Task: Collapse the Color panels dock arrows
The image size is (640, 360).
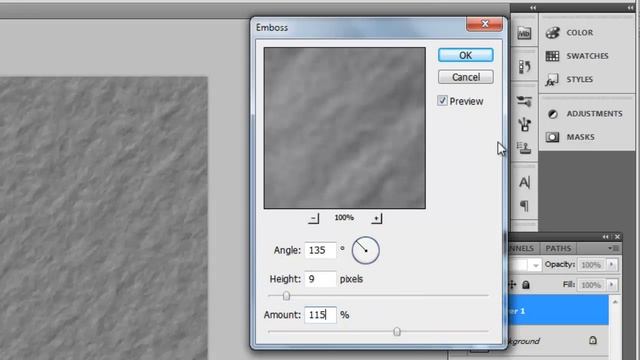Action: click(631, 8)
